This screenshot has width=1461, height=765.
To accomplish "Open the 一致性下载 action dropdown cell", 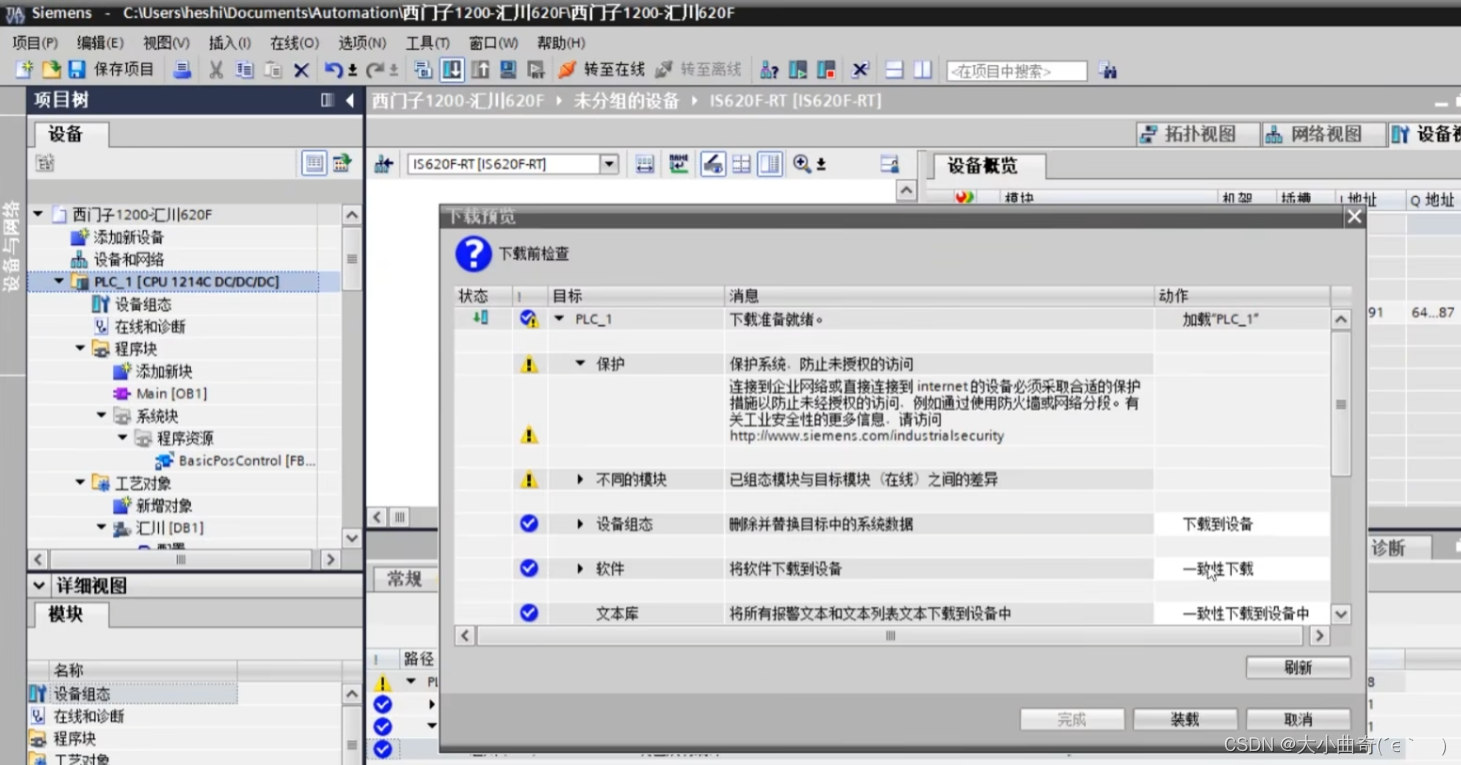I will pos(1242,569).
